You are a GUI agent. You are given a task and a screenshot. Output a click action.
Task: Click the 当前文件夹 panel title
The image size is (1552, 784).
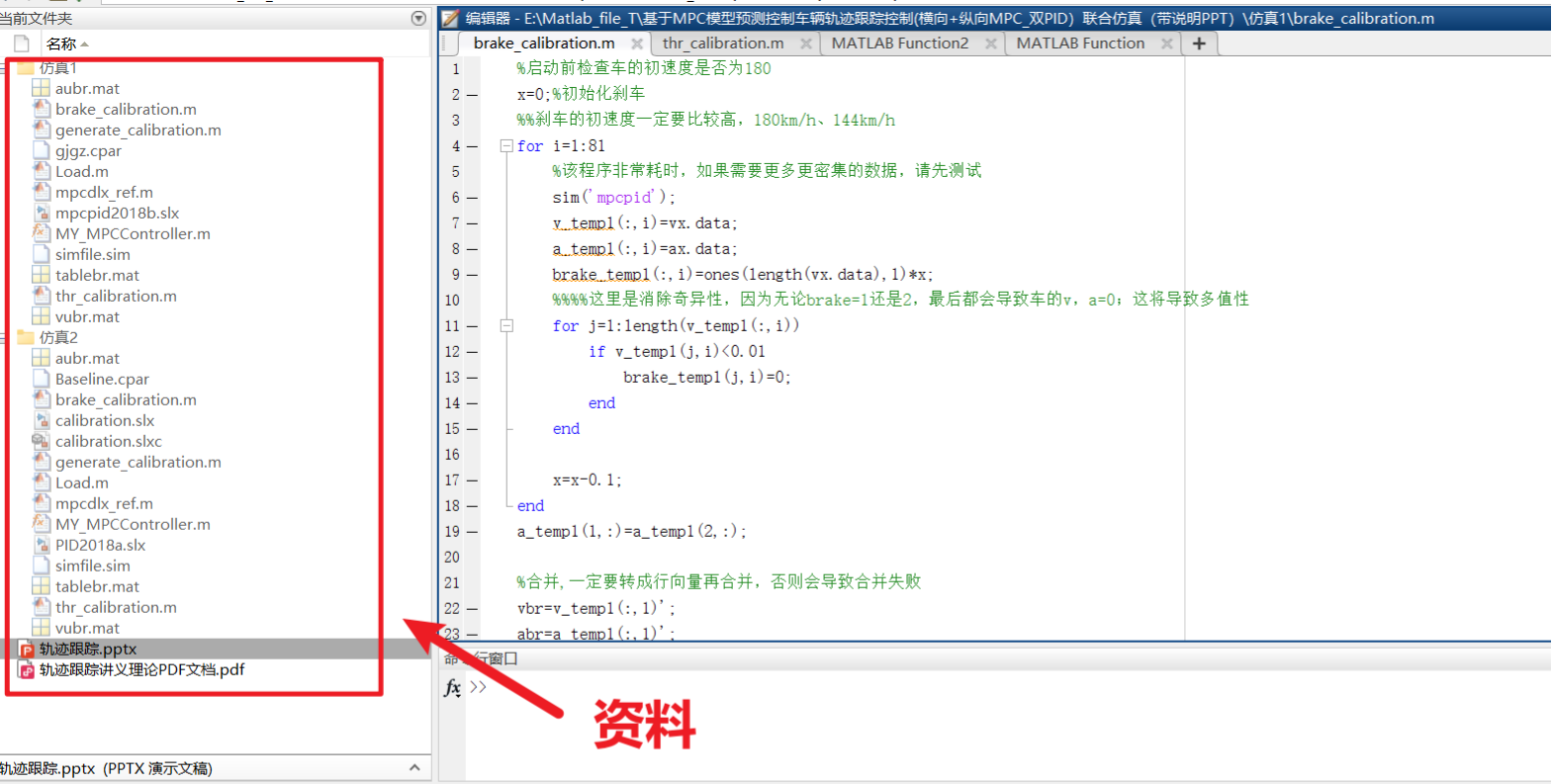pos(36,18)
